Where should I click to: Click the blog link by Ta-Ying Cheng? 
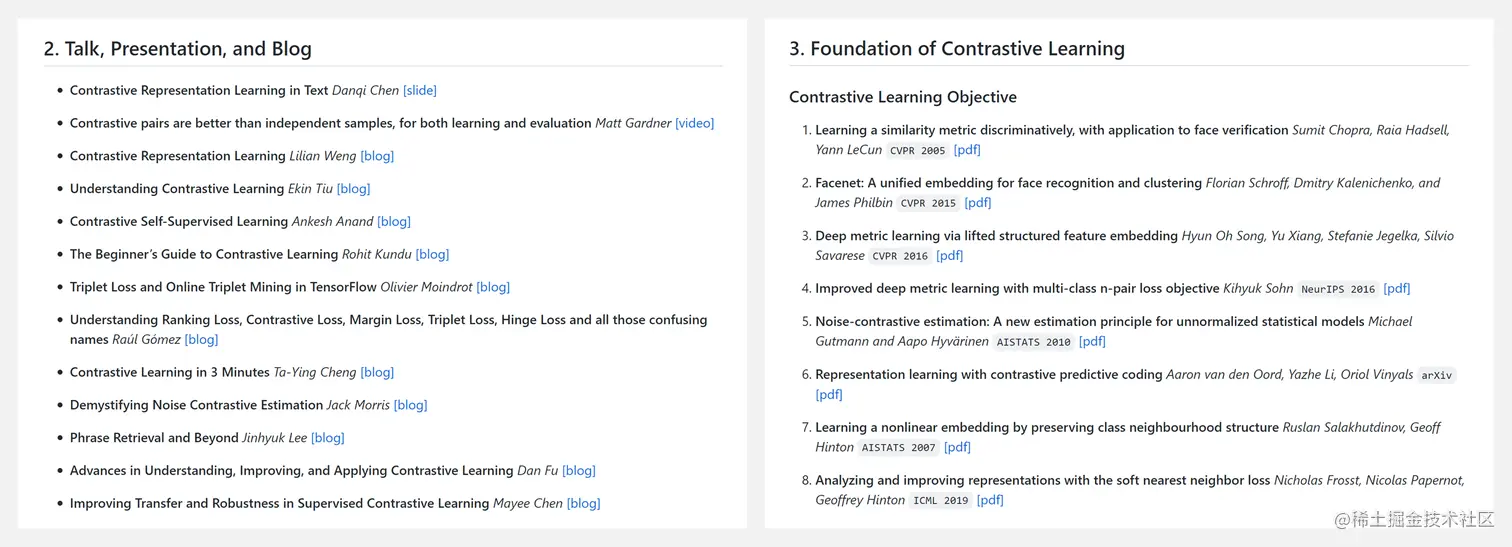point(377,373)
